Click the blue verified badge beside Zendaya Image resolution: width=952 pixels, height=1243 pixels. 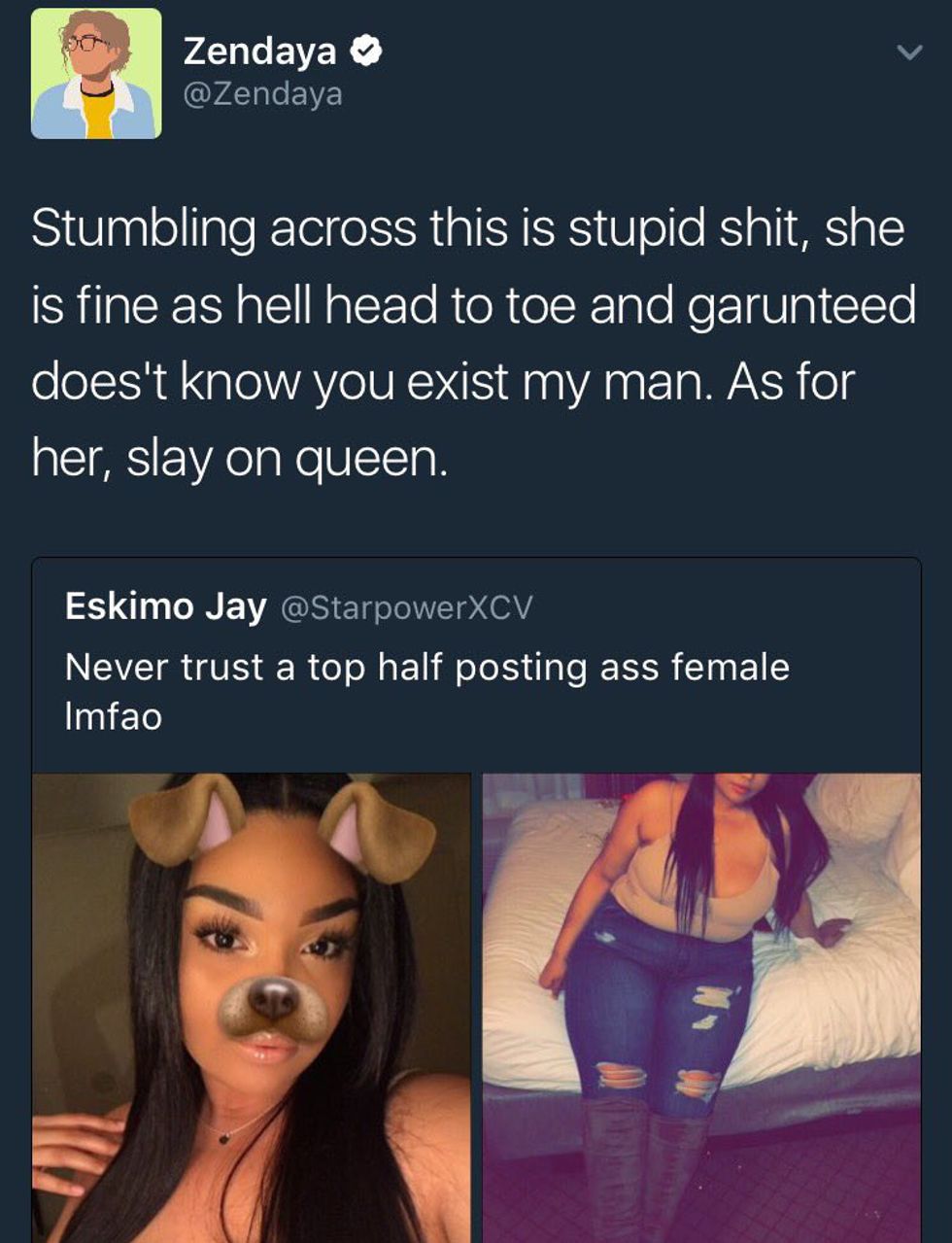(366, 51)
